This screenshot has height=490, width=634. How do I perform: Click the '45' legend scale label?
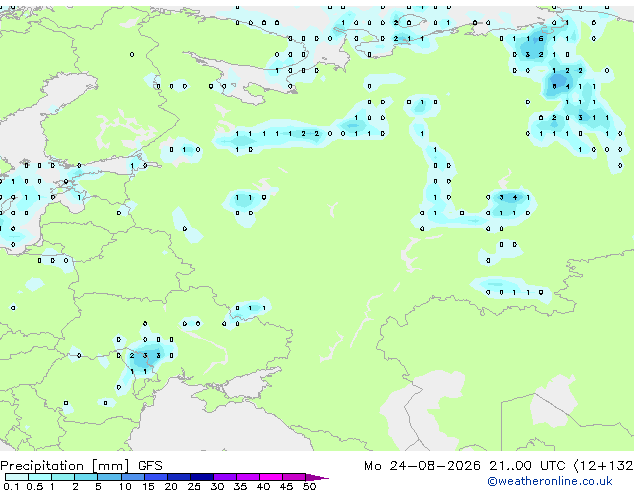pos(286,486)
